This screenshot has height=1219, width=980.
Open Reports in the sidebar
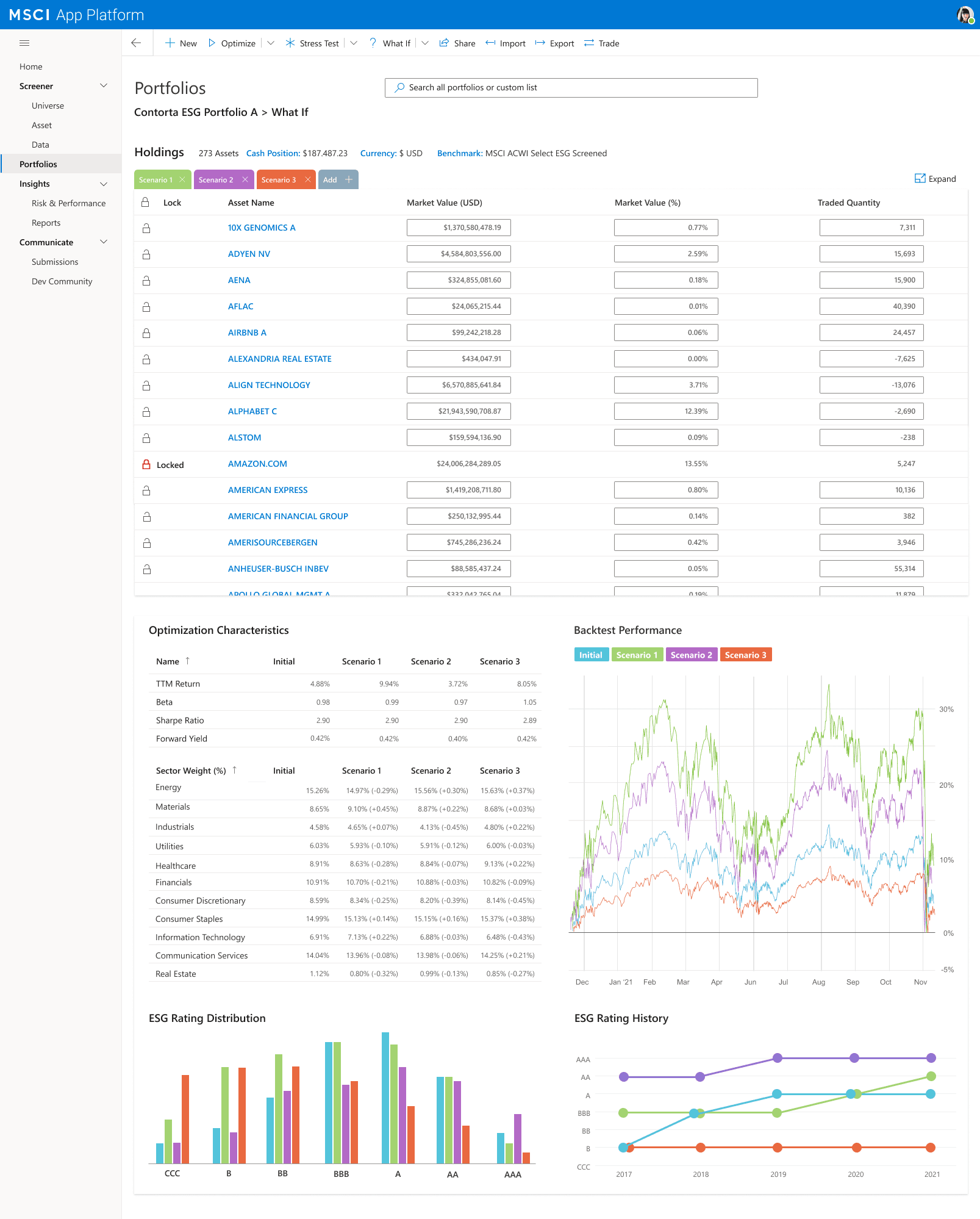pos(46,223)
